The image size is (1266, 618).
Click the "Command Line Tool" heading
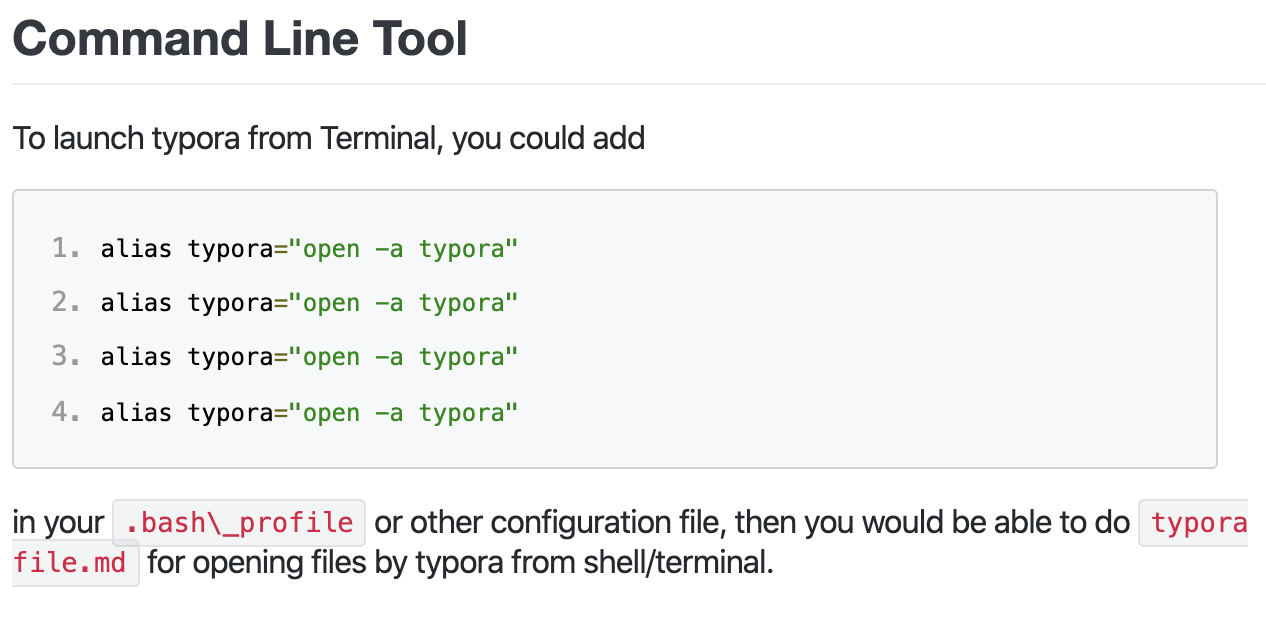[x=240, y=38]
